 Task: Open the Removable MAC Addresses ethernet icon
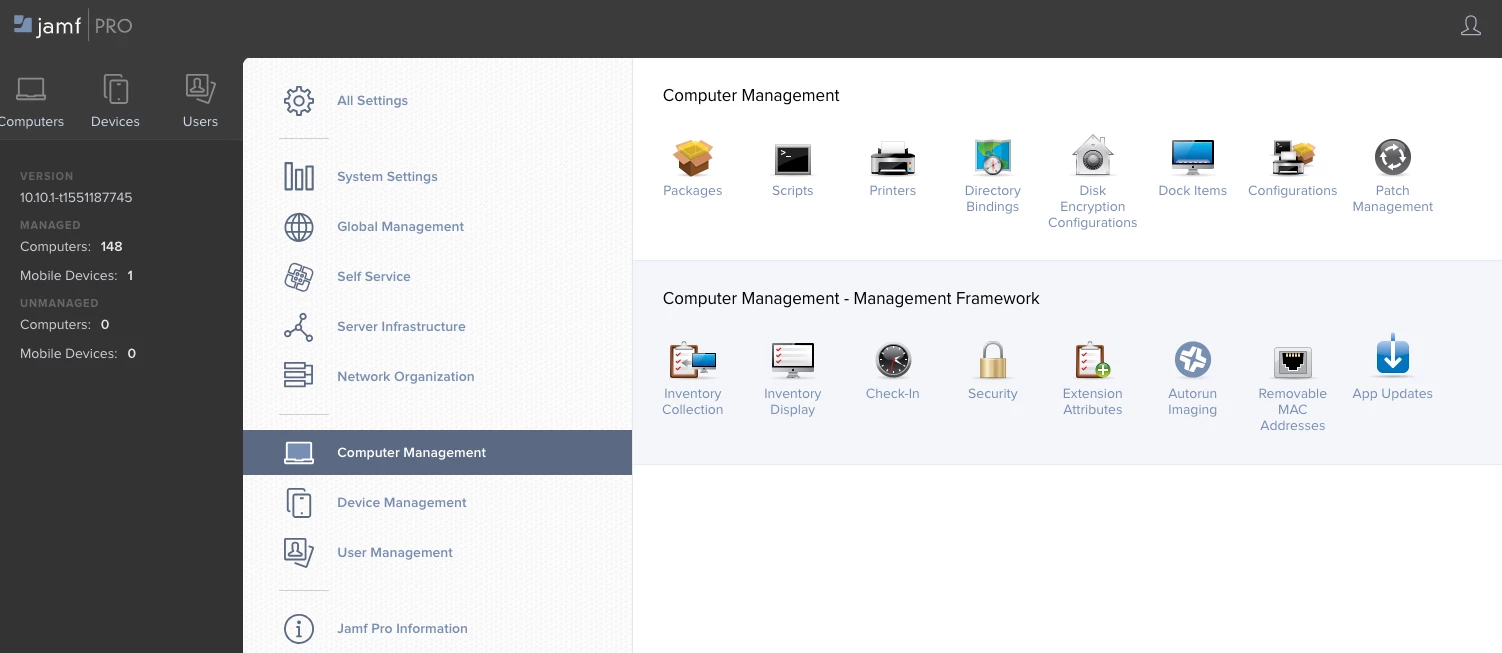[1292, 361]
